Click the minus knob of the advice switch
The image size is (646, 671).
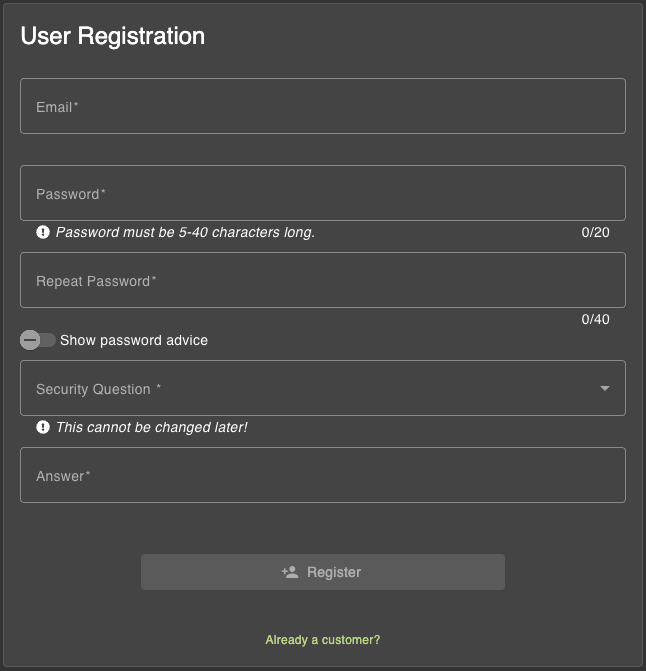(31, 340)
